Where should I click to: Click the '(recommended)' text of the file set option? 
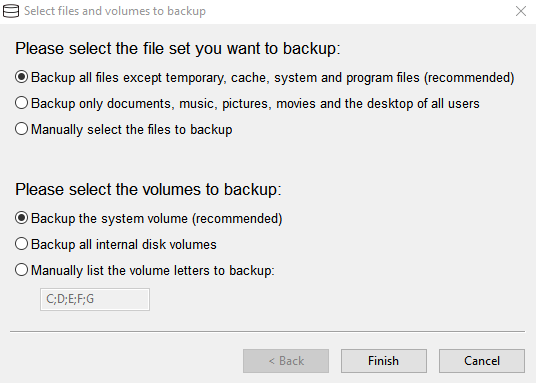(x=469, y=78)
